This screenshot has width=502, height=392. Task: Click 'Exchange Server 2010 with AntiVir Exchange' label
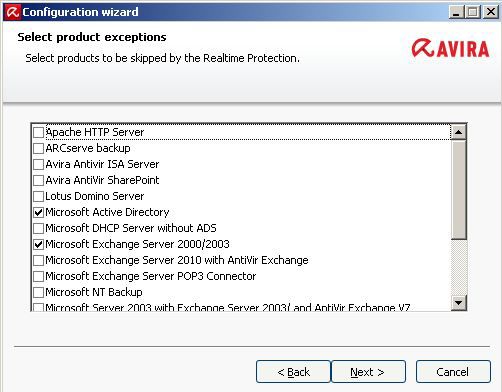tap(177, 260)
